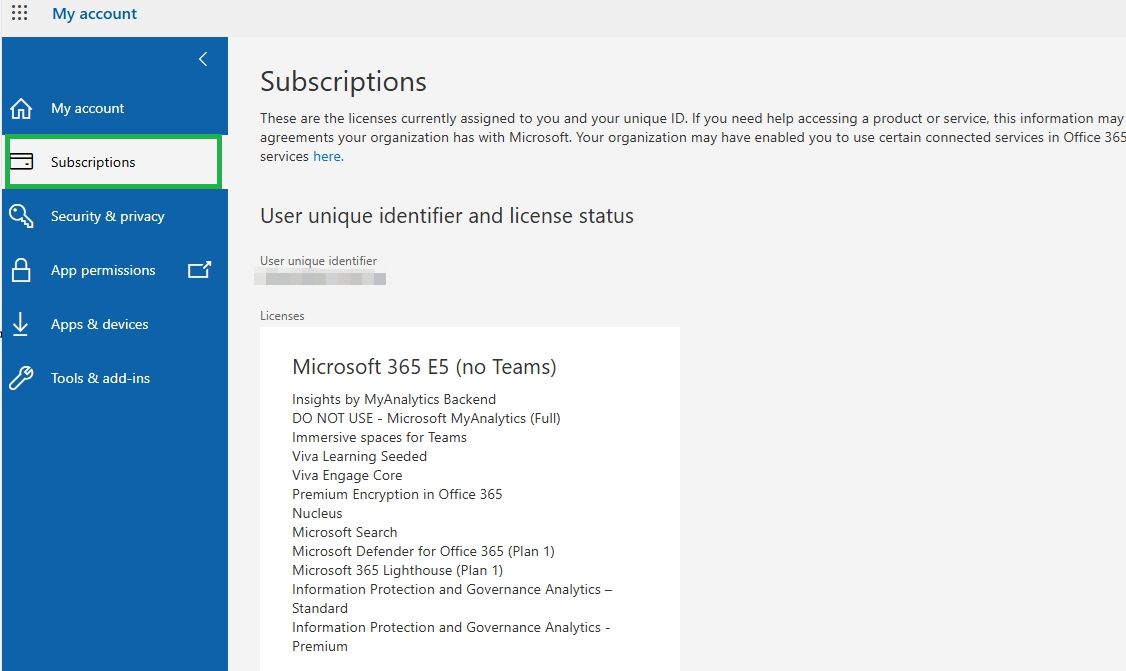Click 'Information Protection and Governance Analytics - Premium'
The height and width of the screenshot is (671, 1126).
[451, 637]
